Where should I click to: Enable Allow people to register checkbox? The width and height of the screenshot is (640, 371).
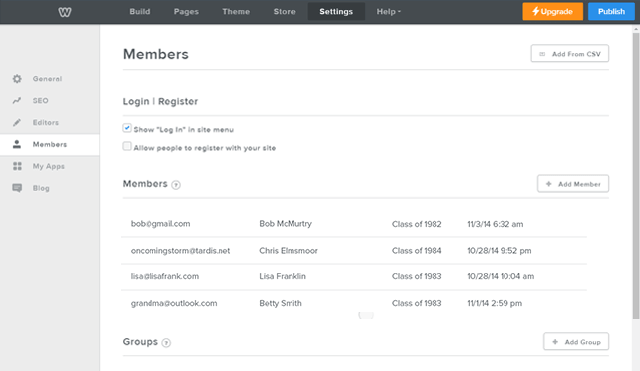(x=127, y=146)
